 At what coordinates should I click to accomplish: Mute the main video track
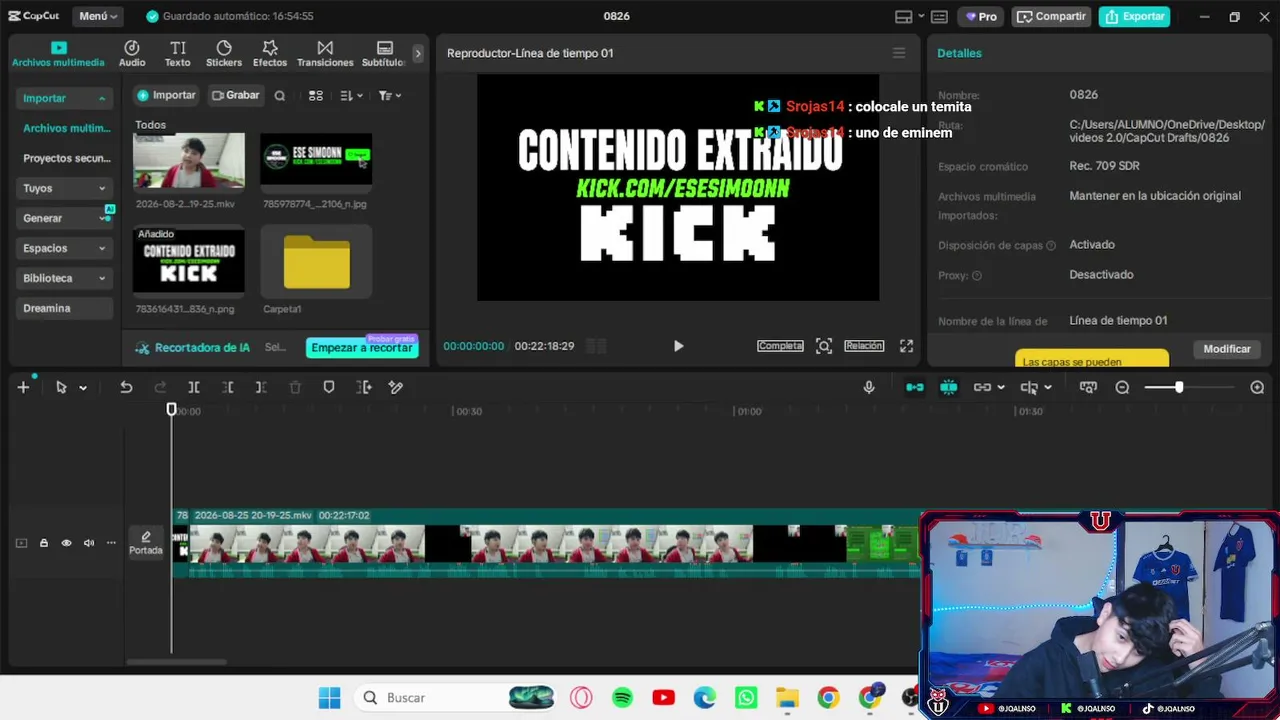tap(89, 543)
